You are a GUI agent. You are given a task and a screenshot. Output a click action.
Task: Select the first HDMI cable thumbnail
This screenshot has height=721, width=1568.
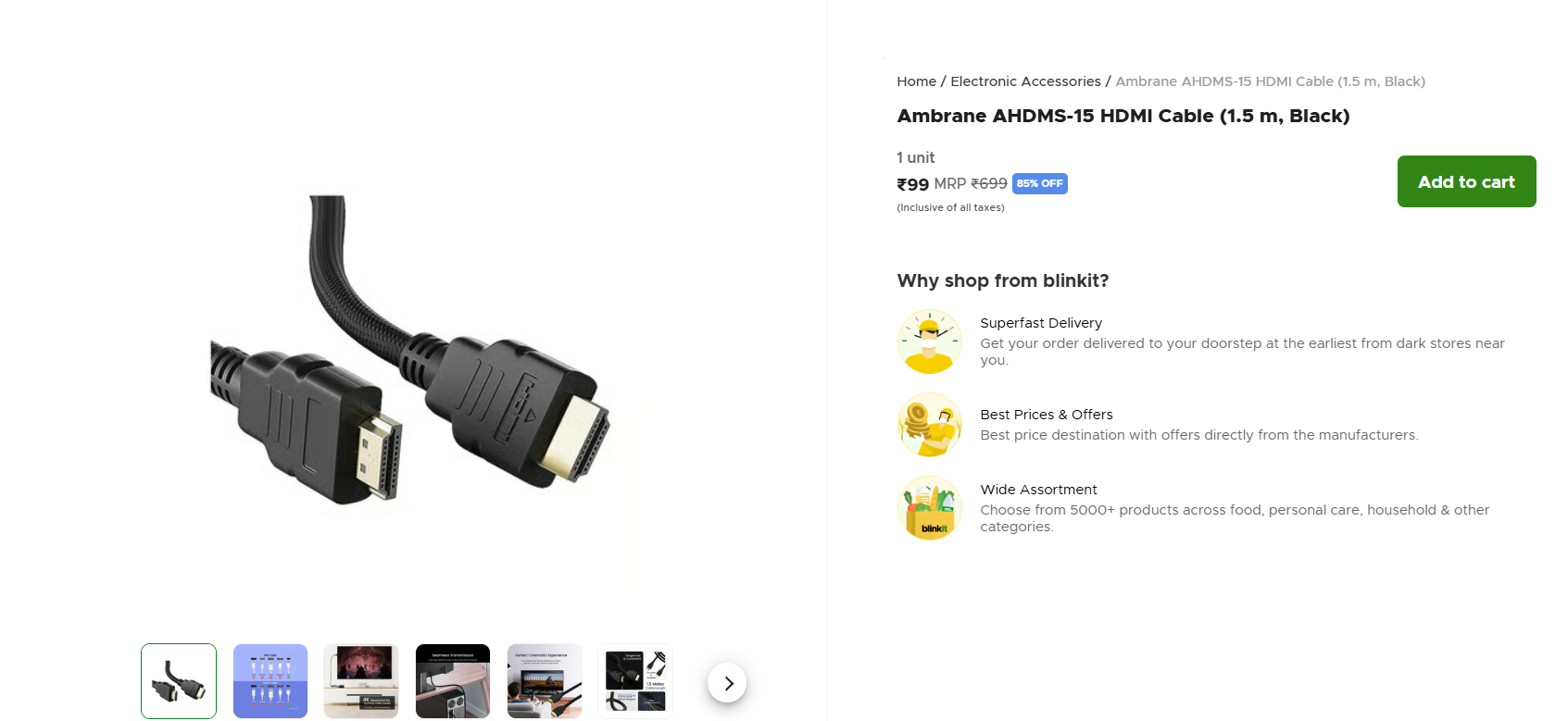(179, 681)
